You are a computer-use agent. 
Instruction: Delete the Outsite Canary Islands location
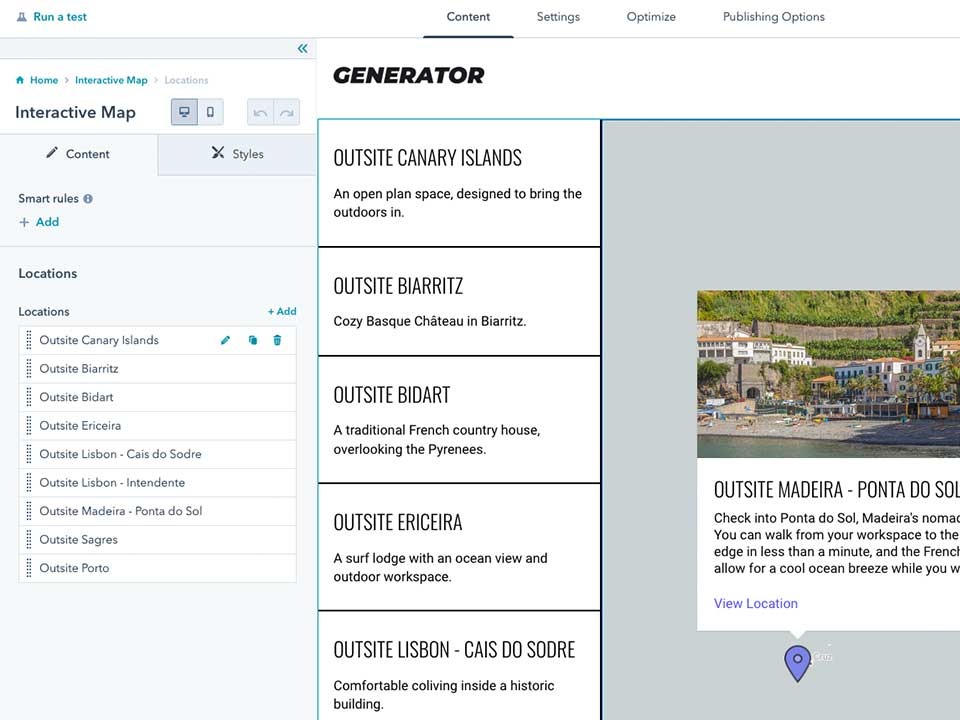point(277,340)
